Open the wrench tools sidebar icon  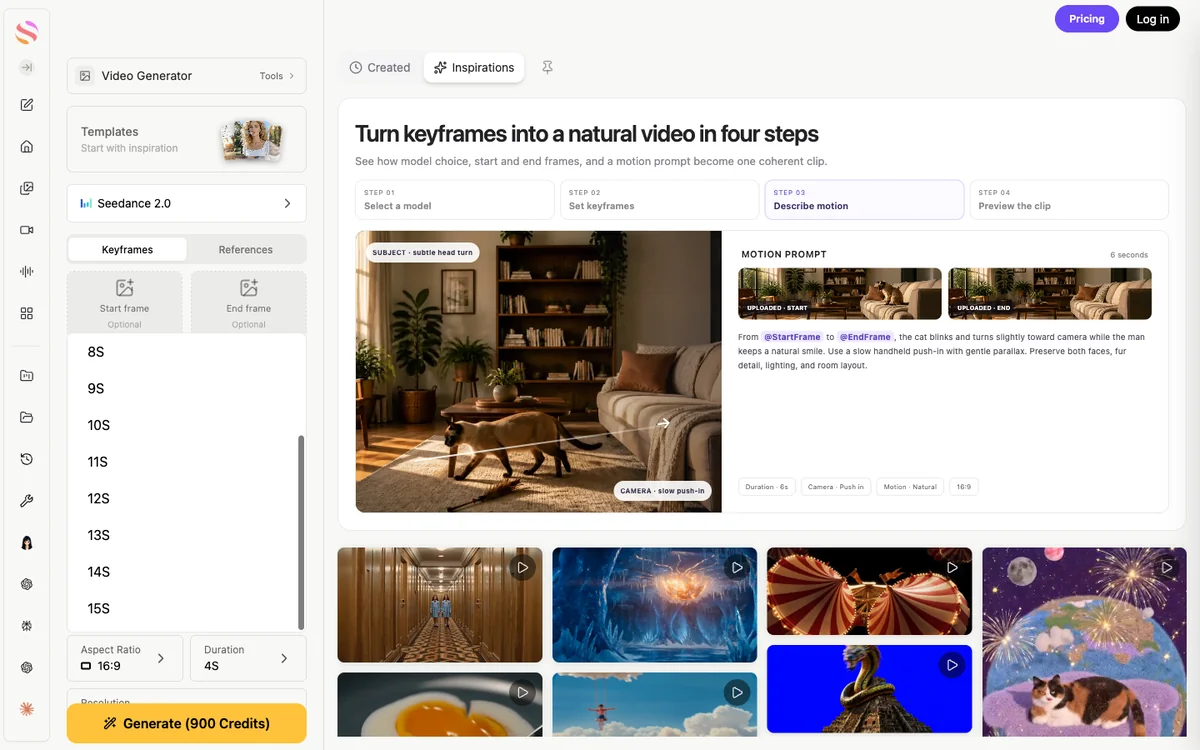pos(27,501)
